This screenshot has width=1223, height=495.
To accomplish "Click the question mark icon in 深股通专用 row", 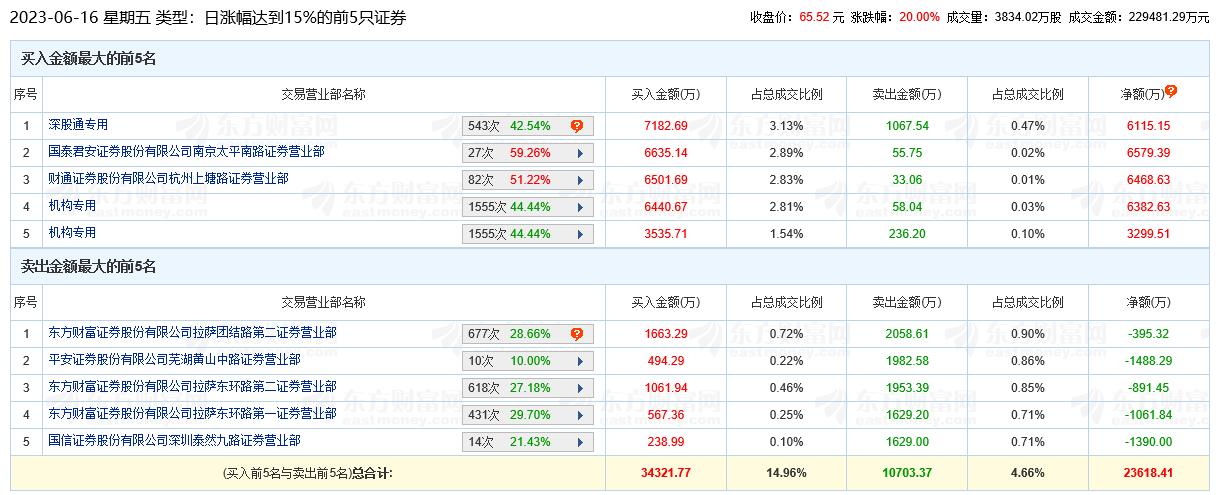I will [577, 126].
